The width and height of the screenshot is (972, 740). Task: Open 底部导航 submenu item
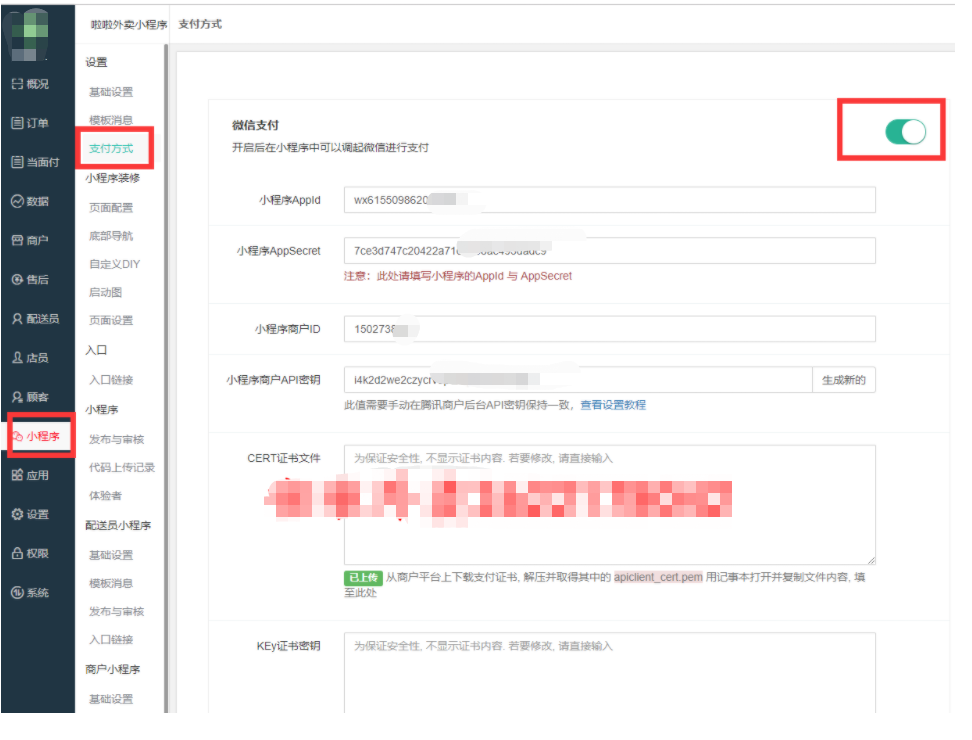pos(111,236)
